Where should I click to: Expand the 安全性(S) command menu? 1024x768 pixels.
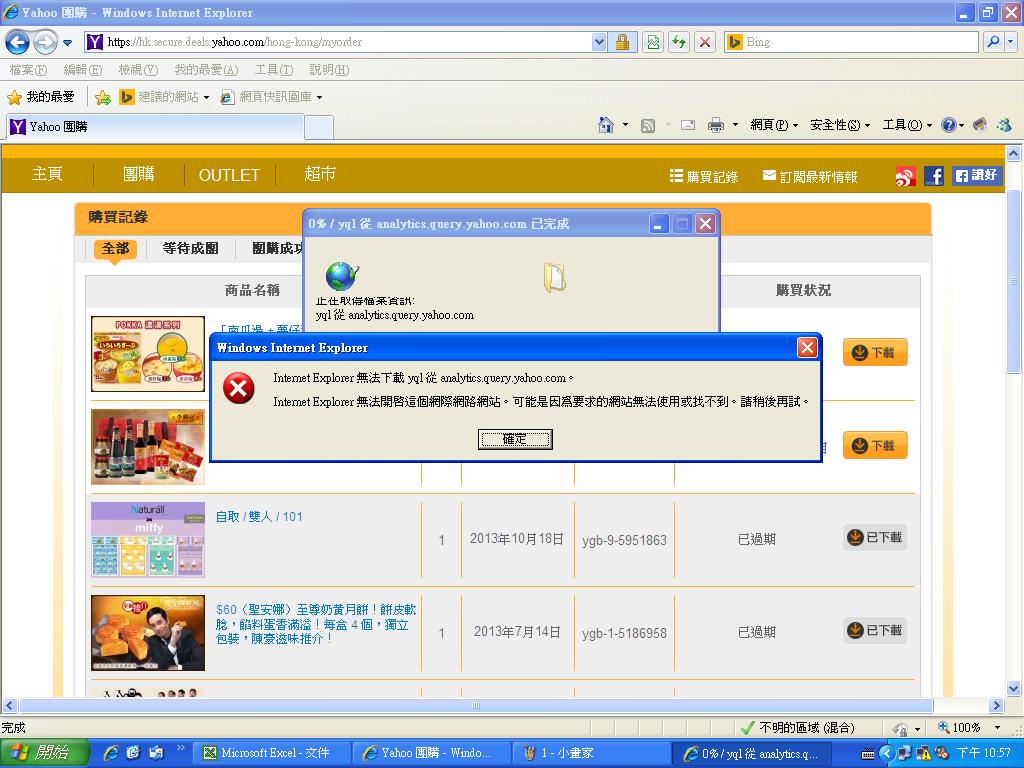840,125
